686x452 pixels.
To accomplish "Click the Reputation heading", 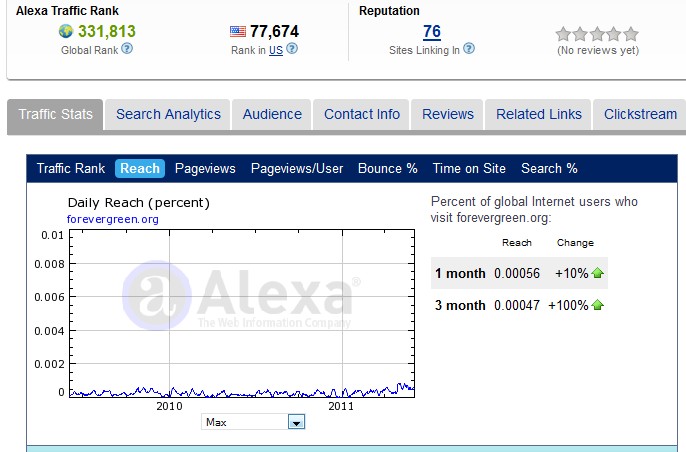I will 389,11.
